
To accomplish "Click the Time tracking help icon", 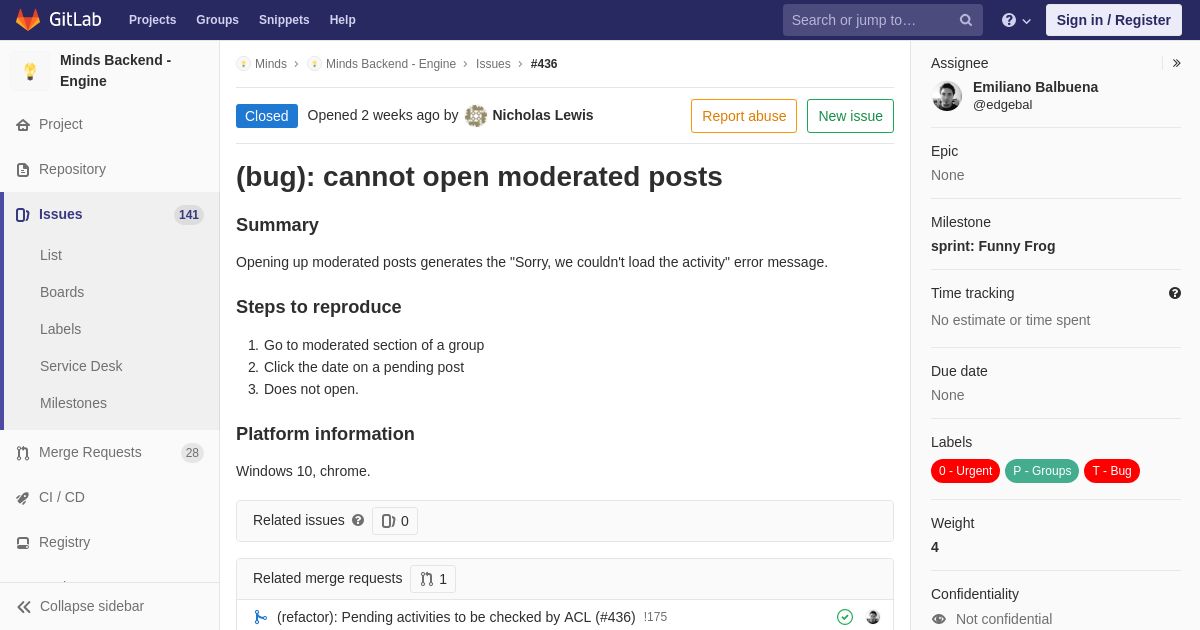I will (1175, 293).
